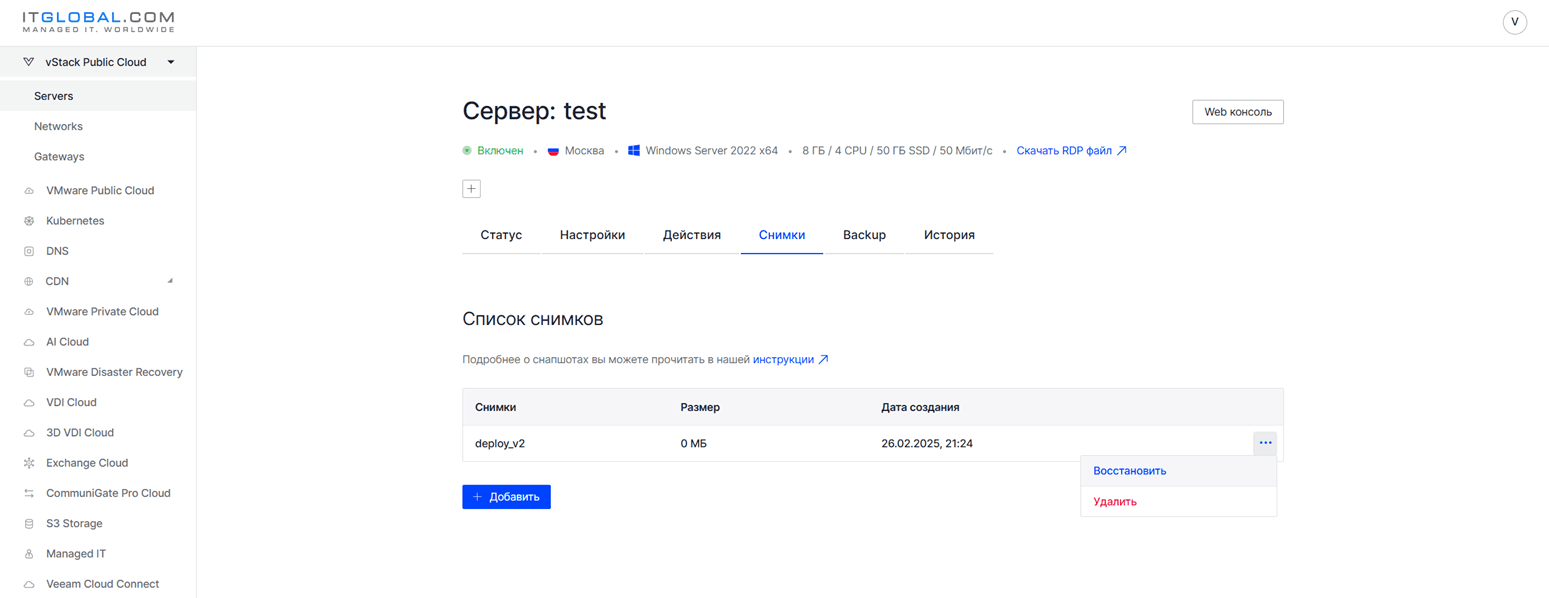Screen dimensions: 1549x598
Task: Click the S3 Storage icon
Action: [x=29, y=524]
